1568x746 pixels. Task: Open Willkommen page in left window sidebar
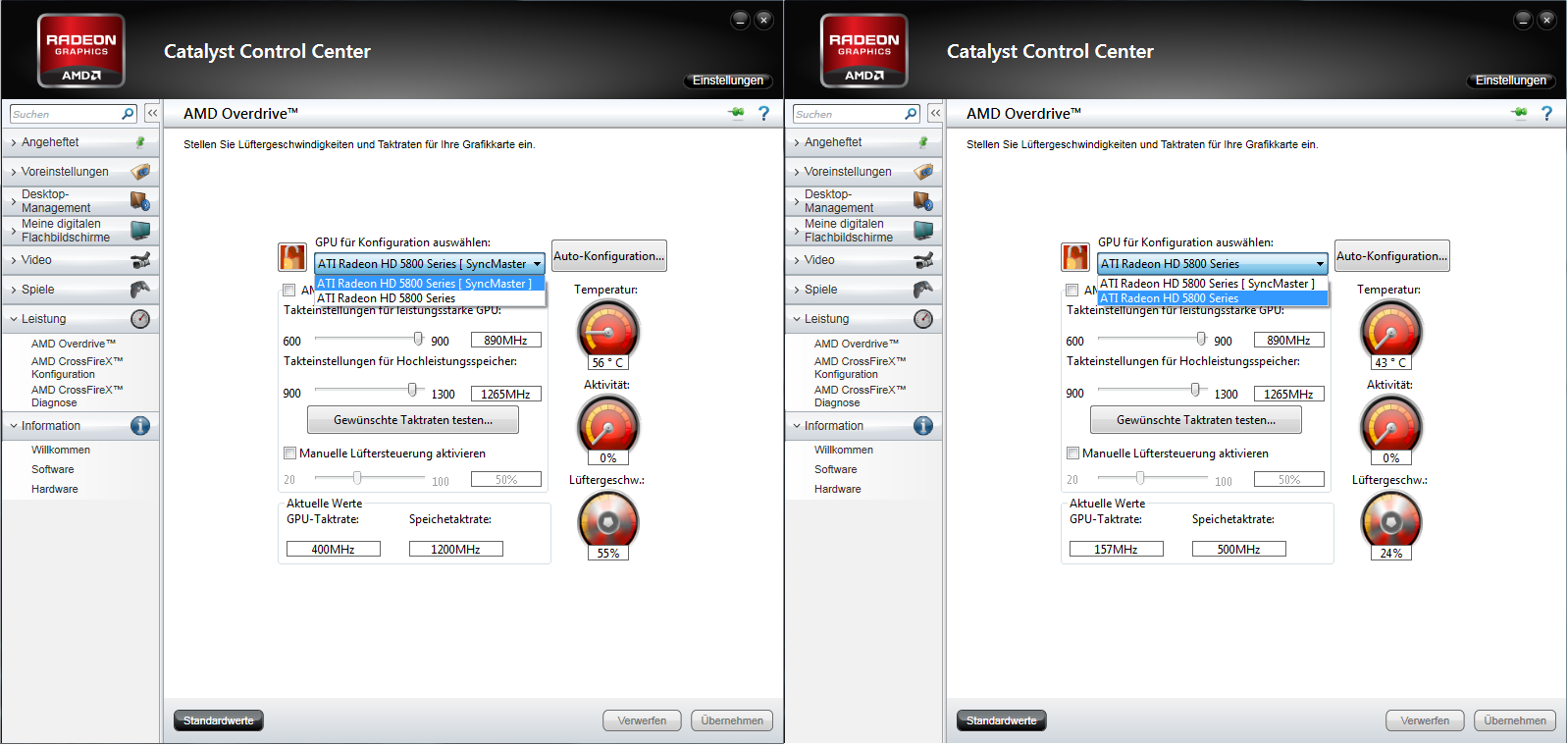[61, 450]
